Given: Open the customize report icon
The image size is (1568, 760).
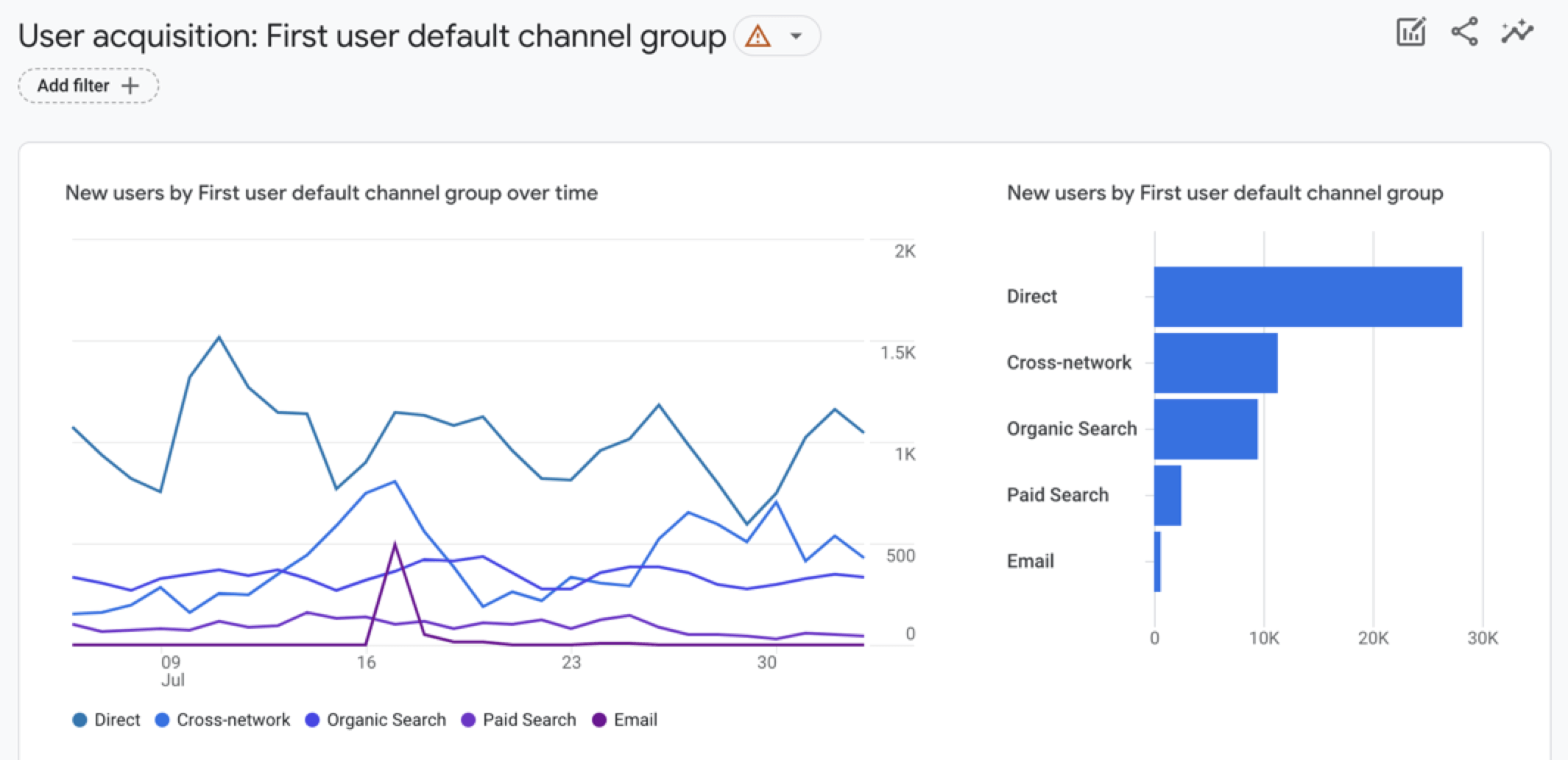Looking at the screenshot, I should pos(1410,32).
